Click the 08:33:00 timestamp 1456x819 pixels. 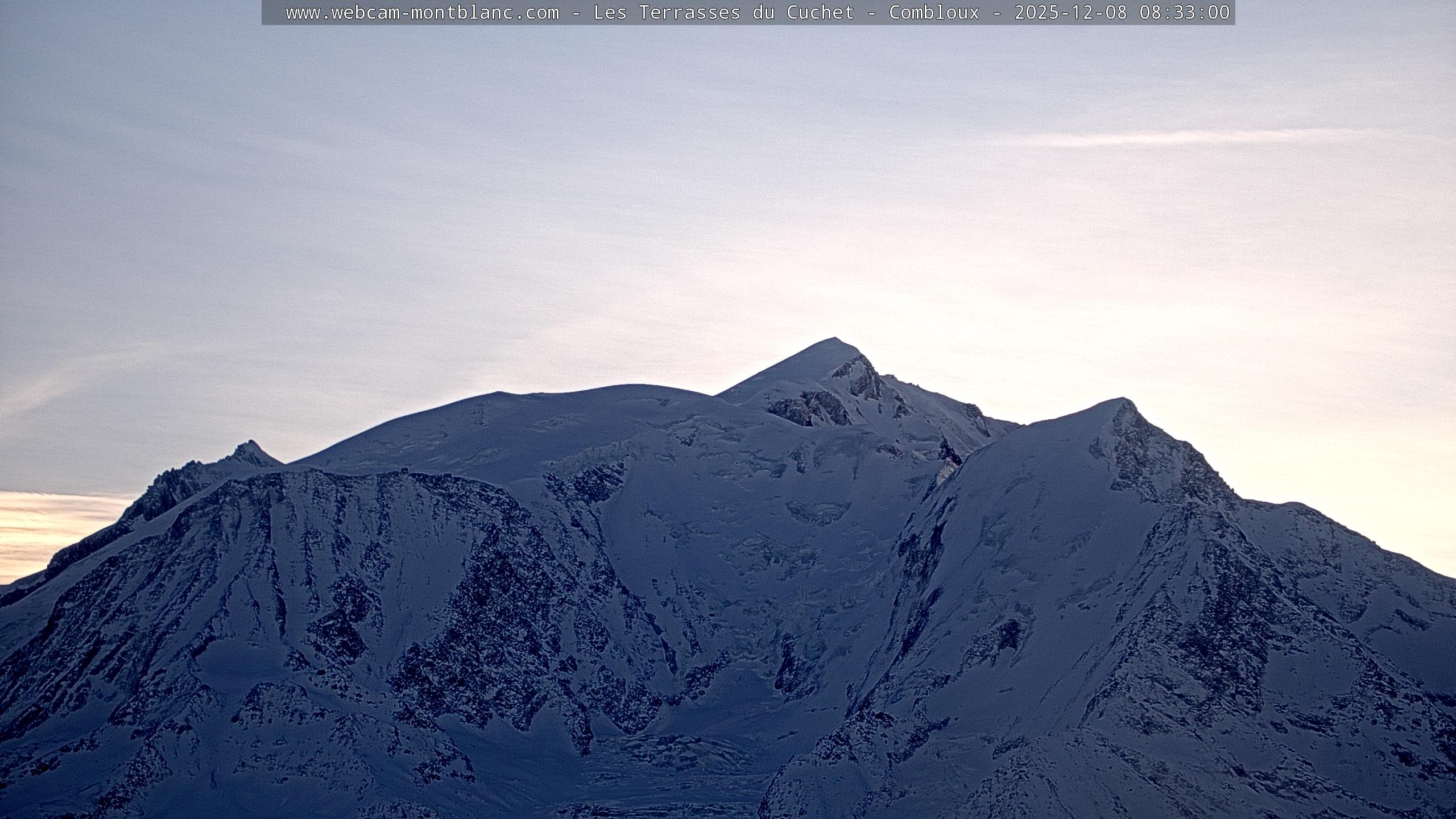click(1184, 13)
